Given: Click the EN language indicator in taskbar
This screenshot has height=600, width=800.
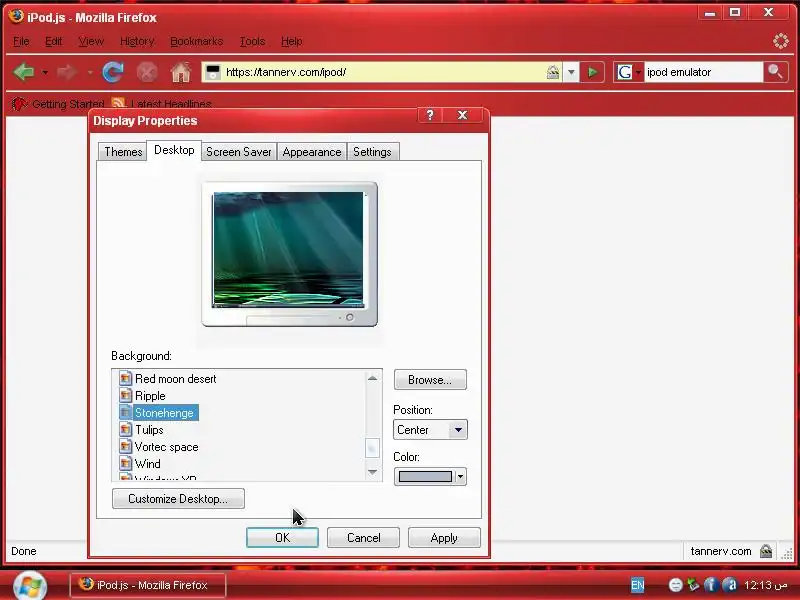Looking at the screenshot, I should point(638,585).
